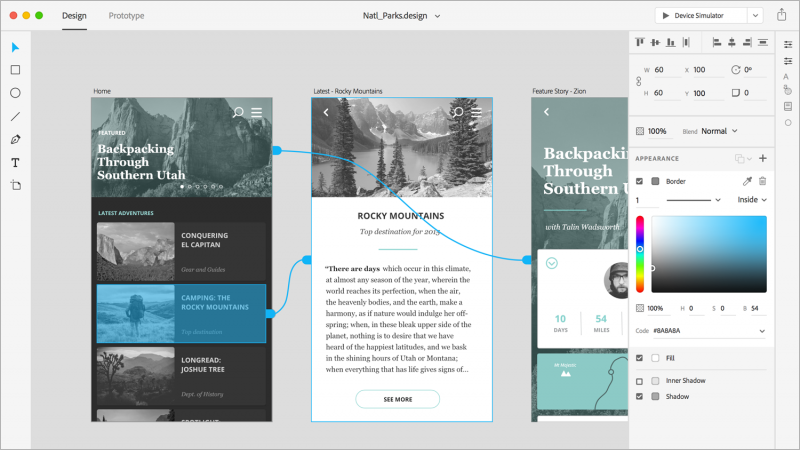This screenshot has width=800, height=450.
Task: Use the eyedropper for Border color
Action: (x=747, y=181)
